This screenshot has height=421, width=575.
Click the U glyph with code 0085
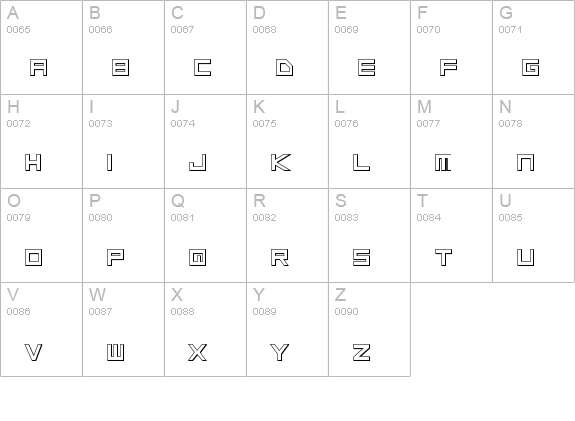[x=525, y=257]
